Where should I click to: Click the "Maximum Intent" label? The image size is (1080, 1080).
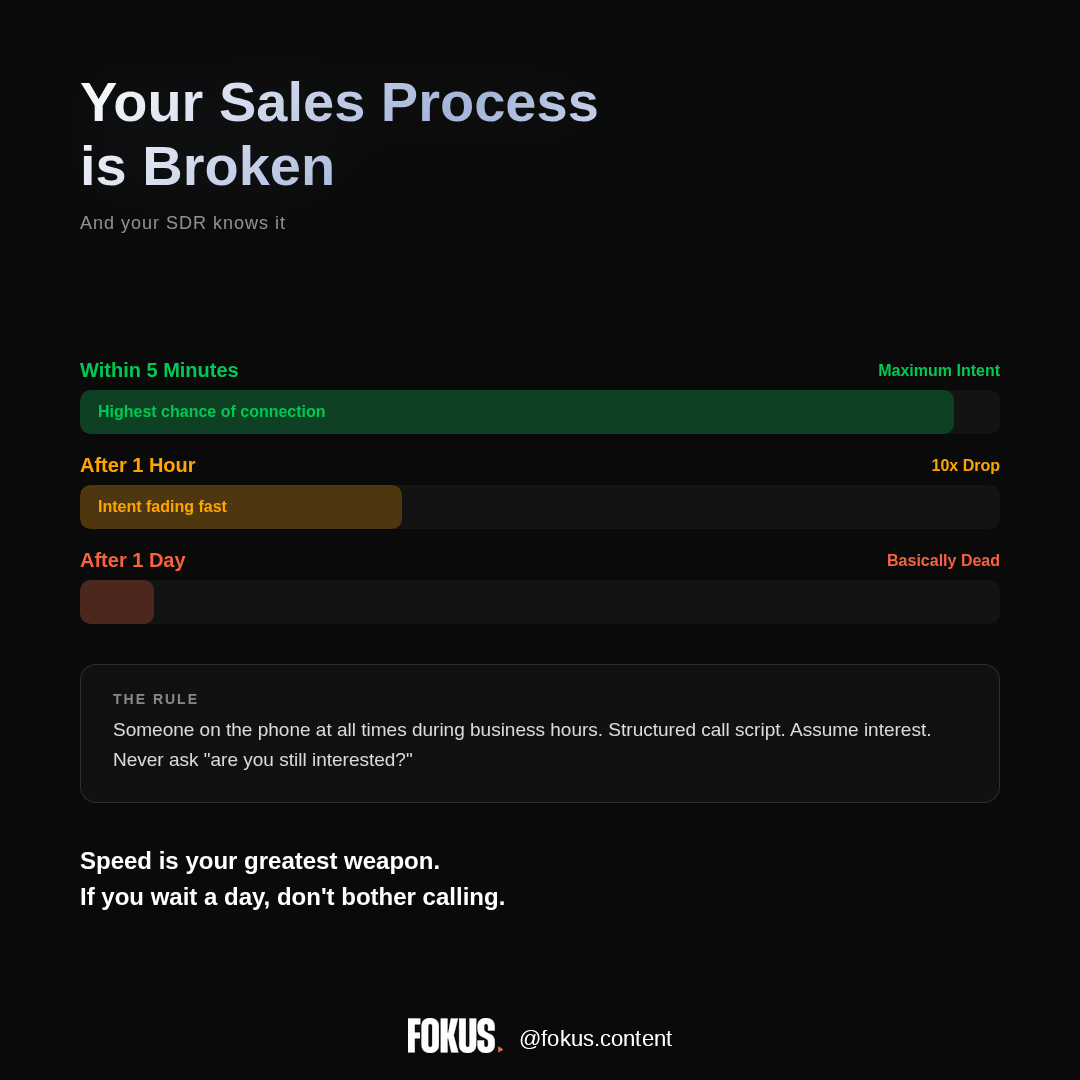(938, 371)
